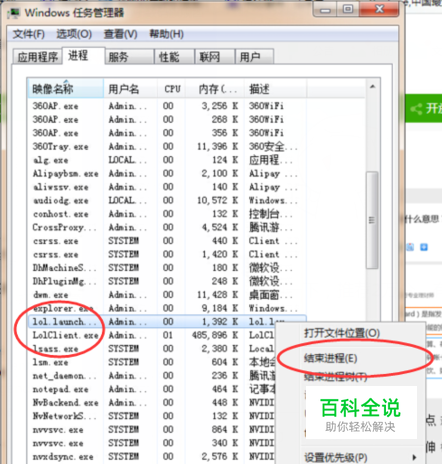Click the 485,896 K memory value
The width and height of the screenshot is (442, 464).
(215, 335)
